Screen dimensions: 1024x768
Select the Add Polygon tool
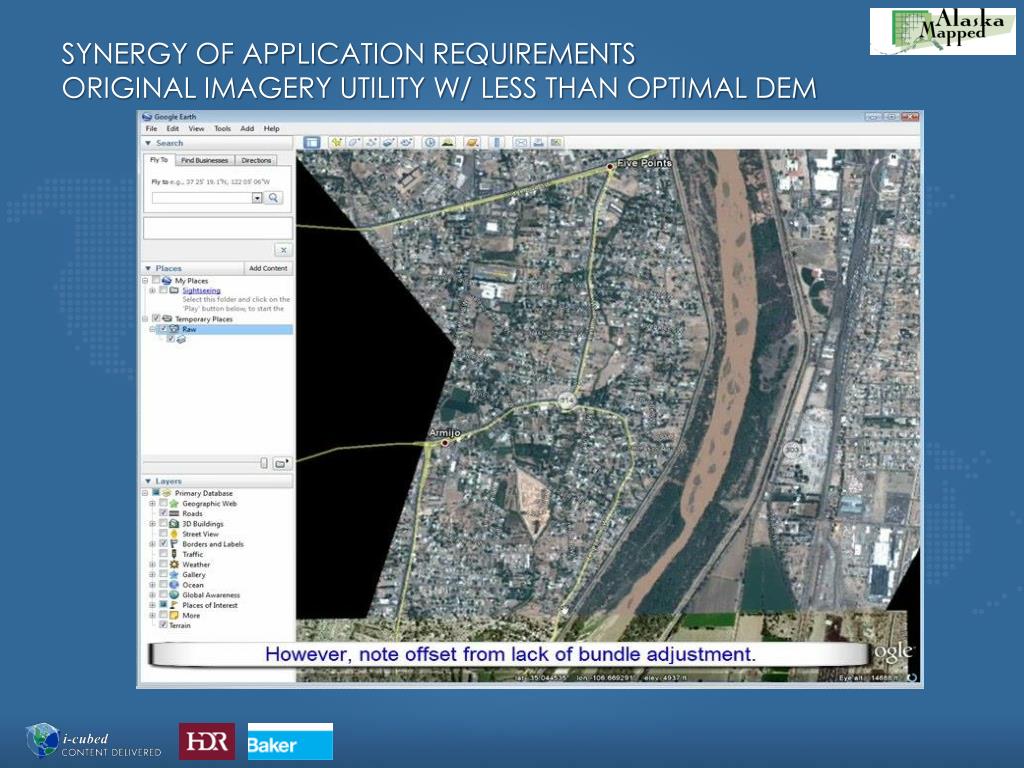point(354,142)
